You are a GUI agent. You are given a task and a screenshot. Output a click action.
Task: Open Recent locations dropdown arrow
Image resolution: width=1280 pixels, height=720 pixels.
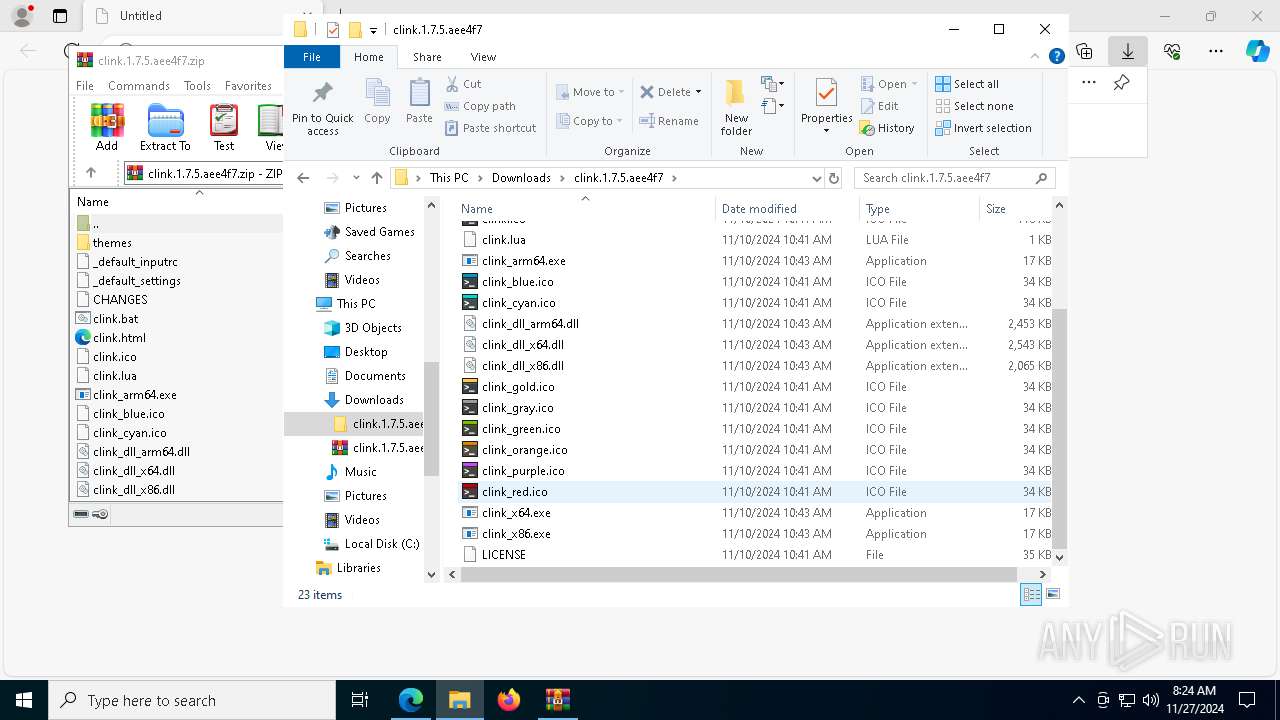356,178
